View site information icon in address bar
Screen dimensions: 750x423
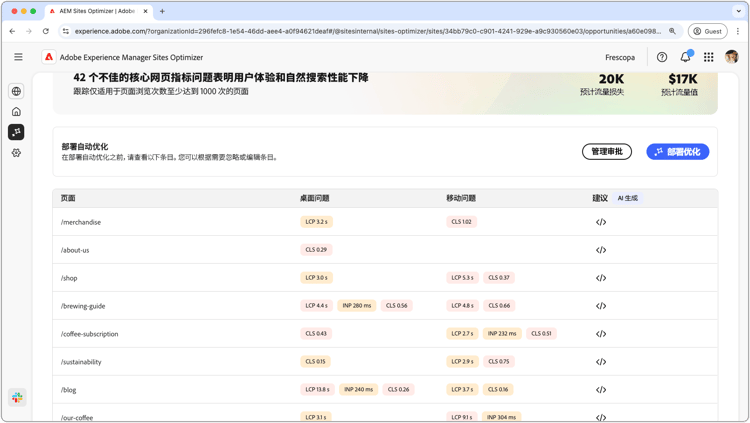[66, 31]
